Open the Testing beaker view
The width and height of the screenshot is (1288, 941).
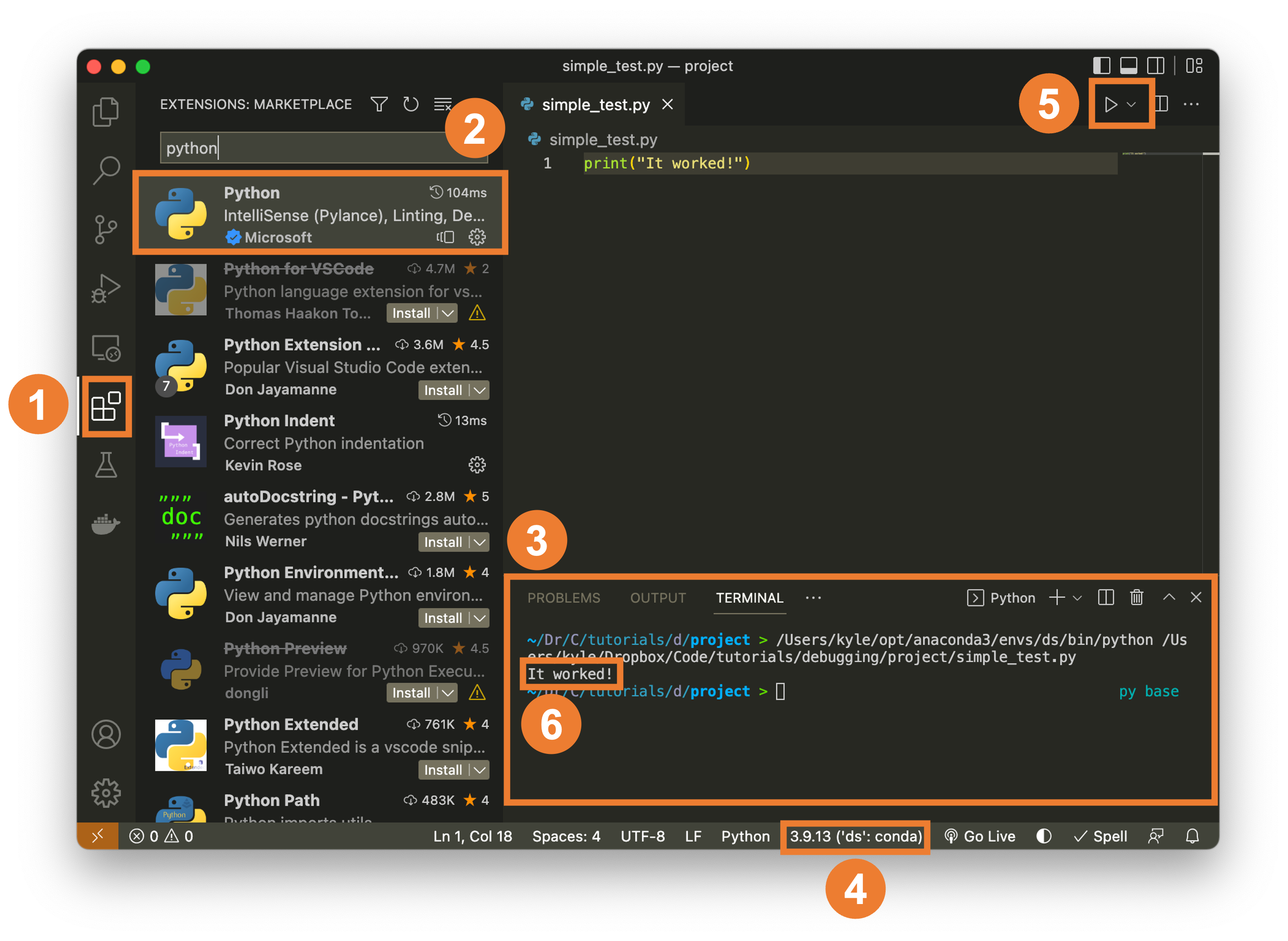click(106, 465)
